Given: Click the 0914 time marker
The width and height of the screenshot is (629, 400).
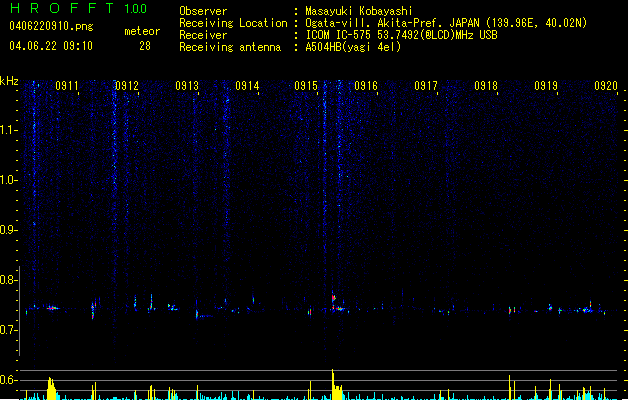Looking at the screenshot, I should tap(247, 86).
